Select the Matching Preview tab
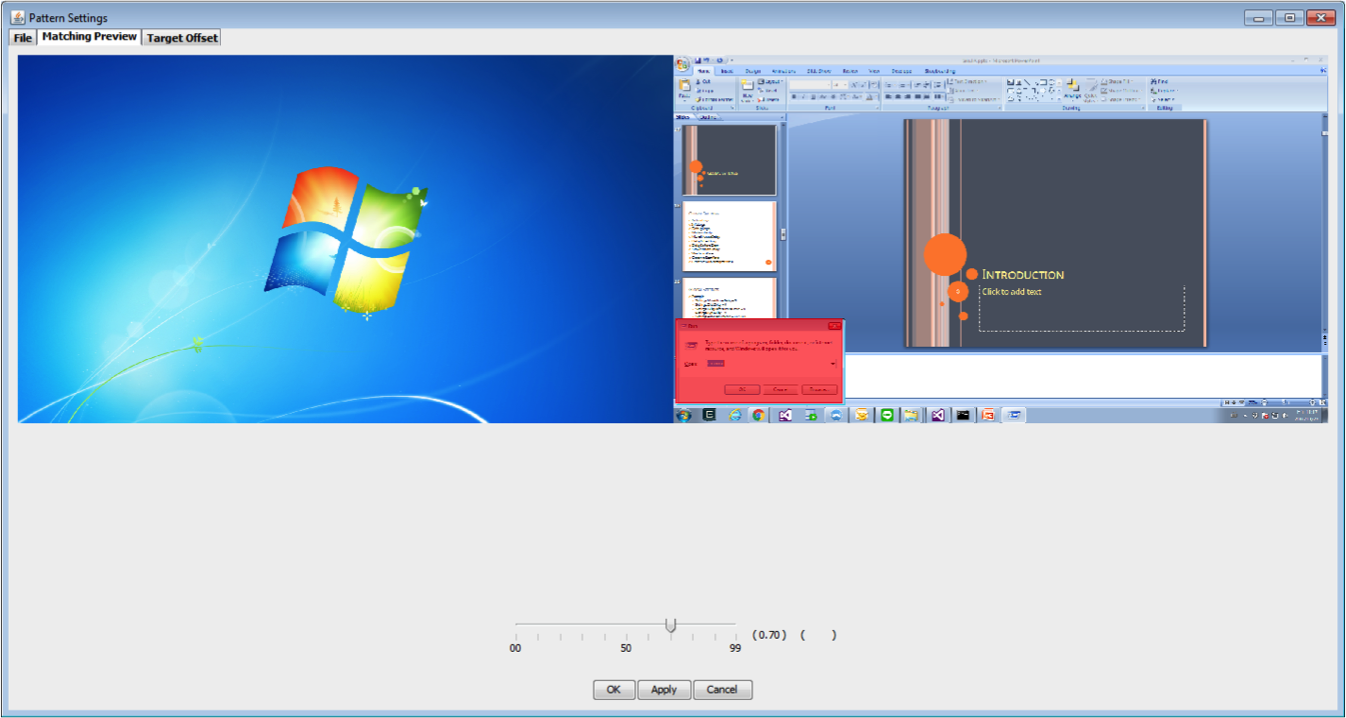 89,37
